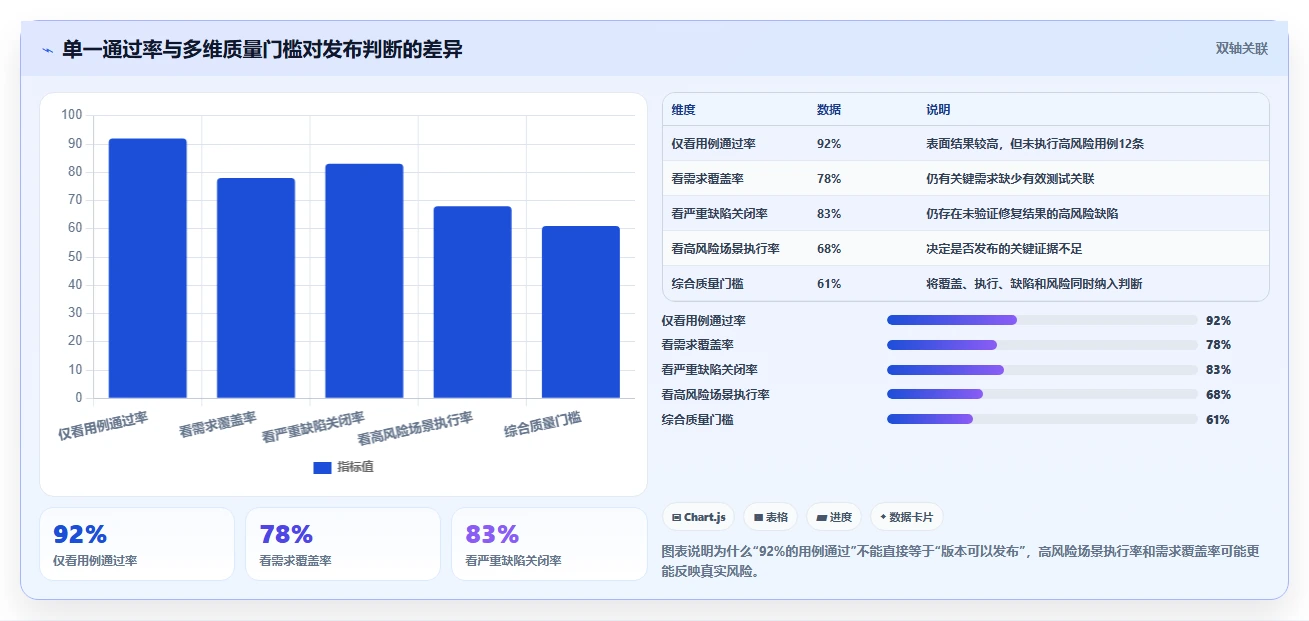Click description 仍存在未验证修复结果的高风险缺陷

pos(1023,214)
